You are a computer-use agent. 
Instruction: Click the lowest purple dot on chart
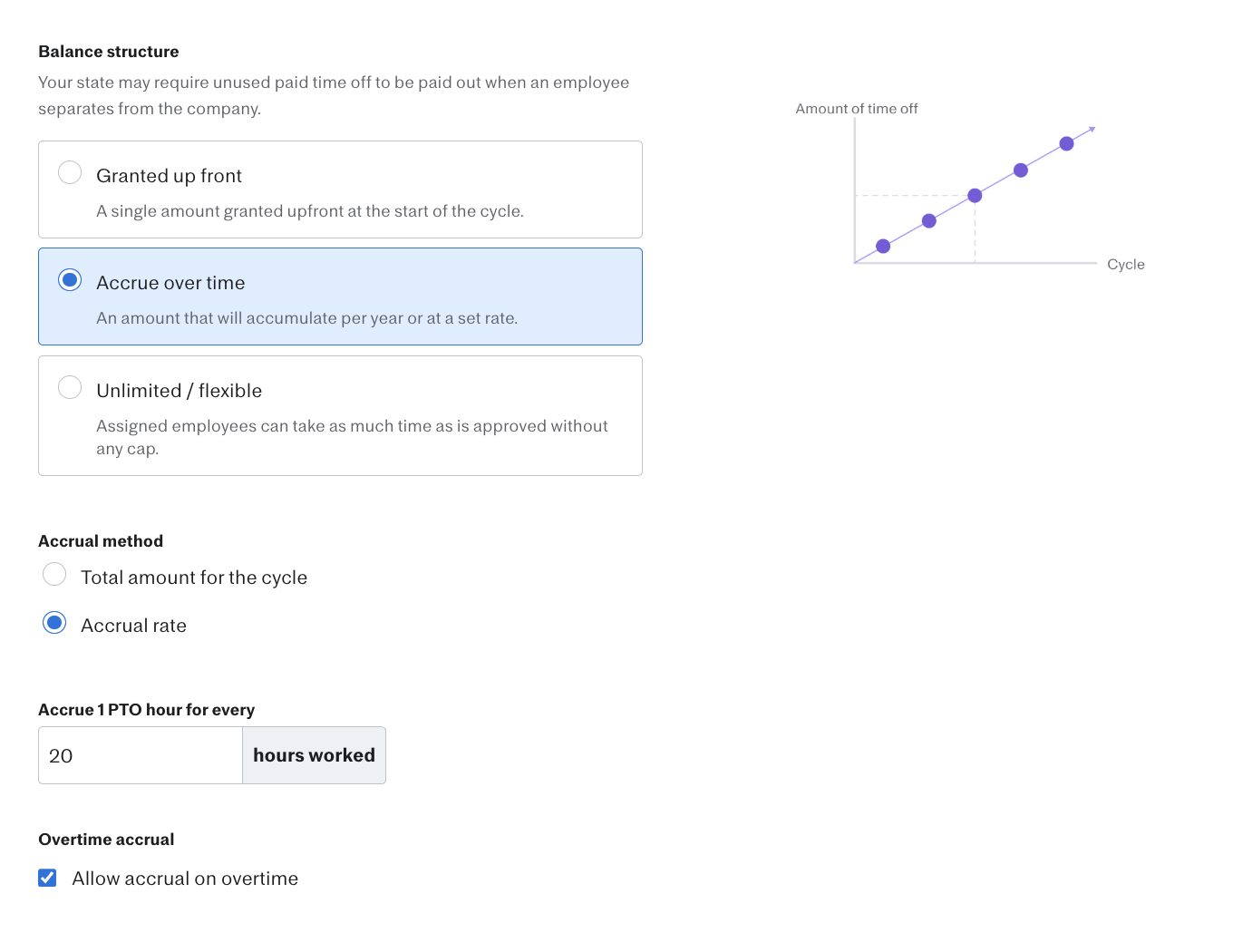pyautogui.click(x=883, y=247)
